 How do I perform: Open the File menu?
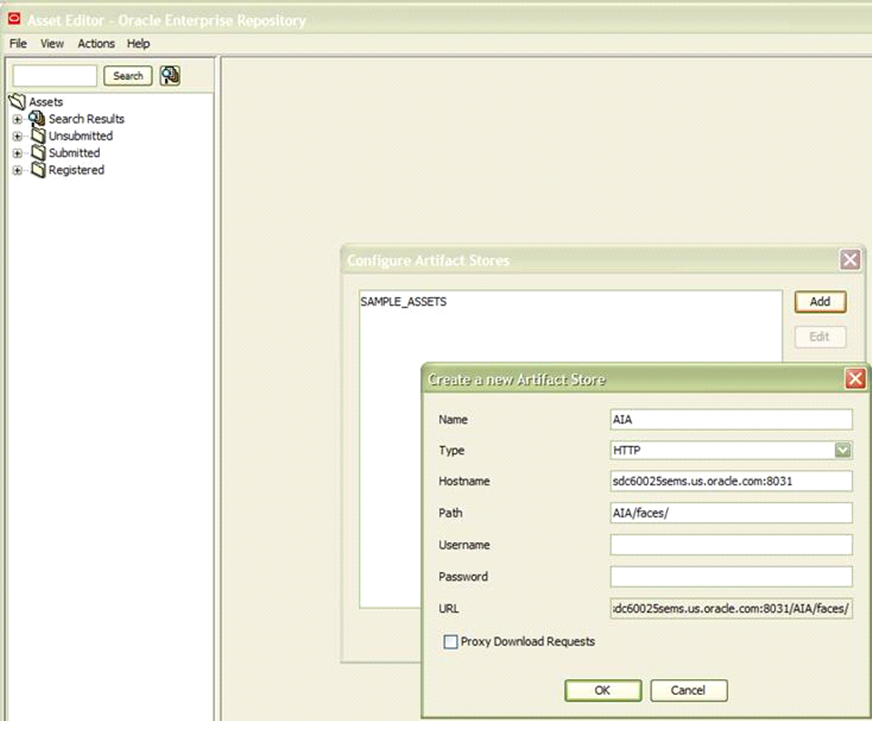[x=18, y=43]
